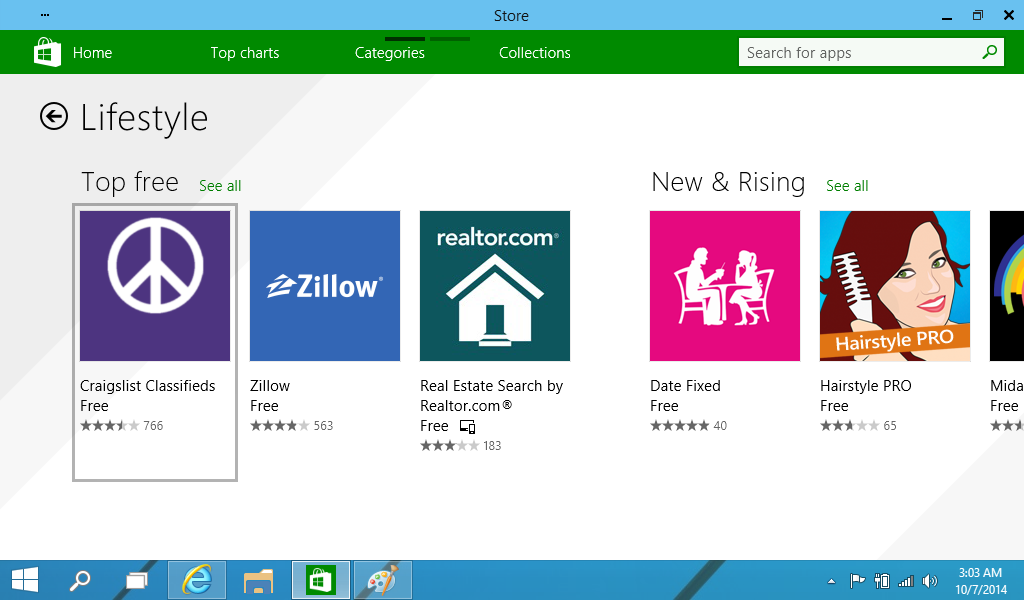This screenshot has width=1024, height=600.
Task: Open taskbar Search magnifier
Action: click(x=80, y=580)
